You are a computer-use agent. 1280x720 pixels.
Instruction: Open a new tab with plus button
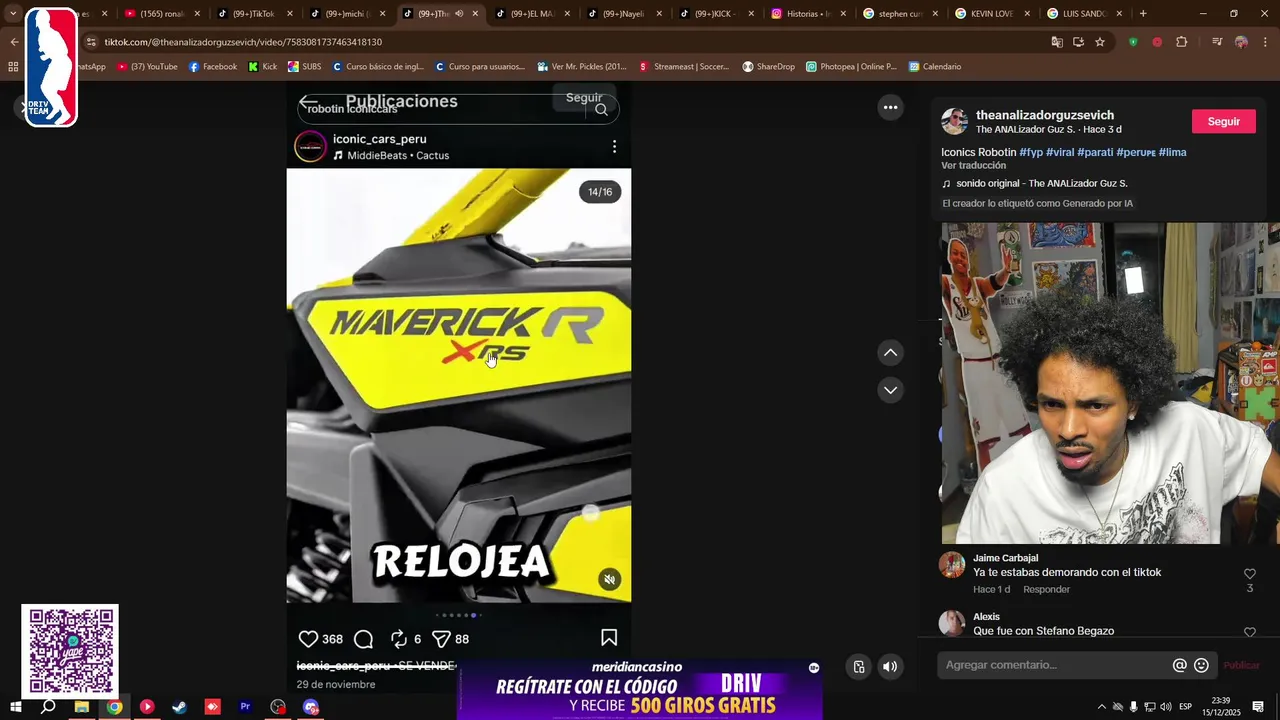point(1143,14)
